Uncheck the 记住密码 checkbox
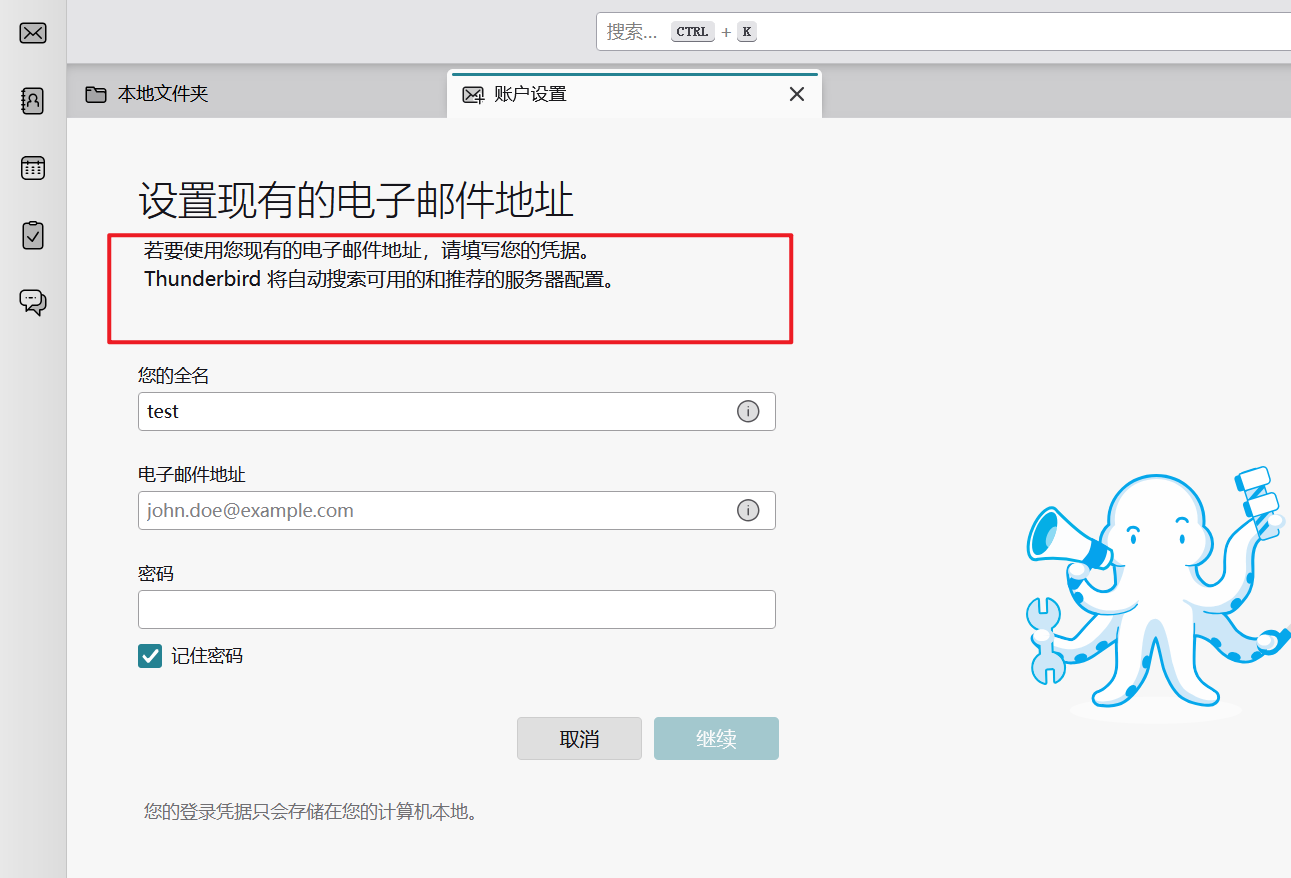Image resolution: width=1291 pixels, height=878 pixels. [x=150, y=655]
